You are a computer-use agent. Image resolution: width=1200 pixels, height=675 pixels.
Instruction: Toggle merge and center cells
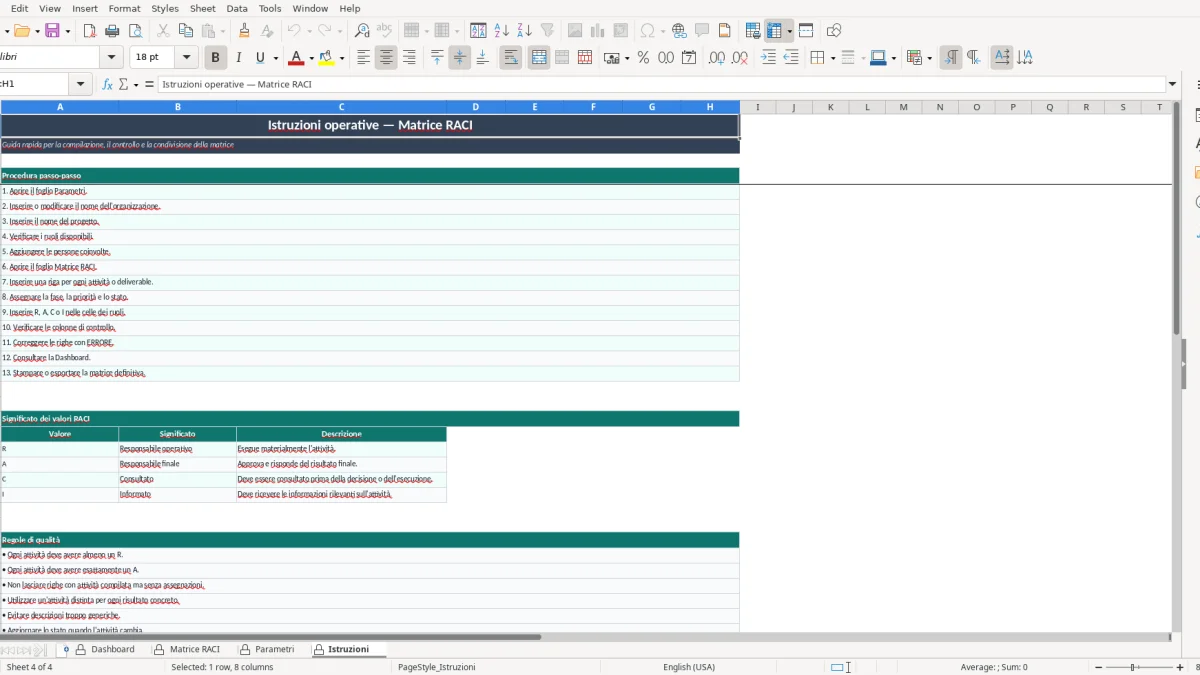[x=539, y=58]
